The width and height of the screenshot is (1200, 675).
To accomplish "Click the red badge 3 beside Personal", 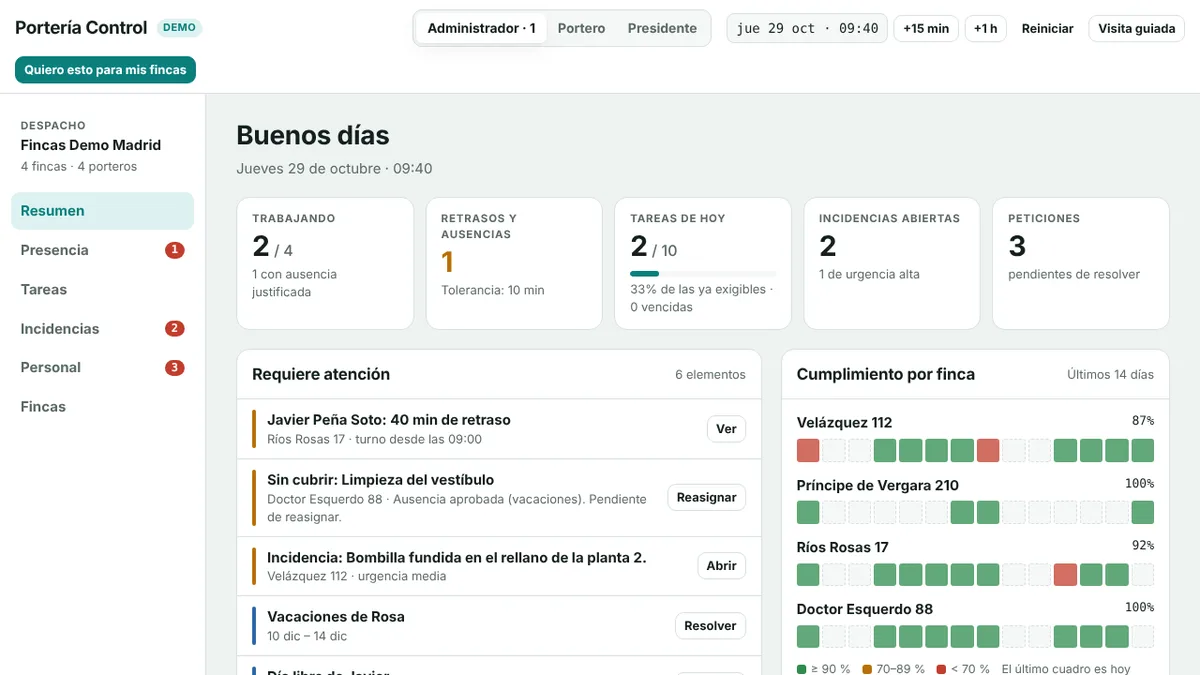I will point(175,367).
